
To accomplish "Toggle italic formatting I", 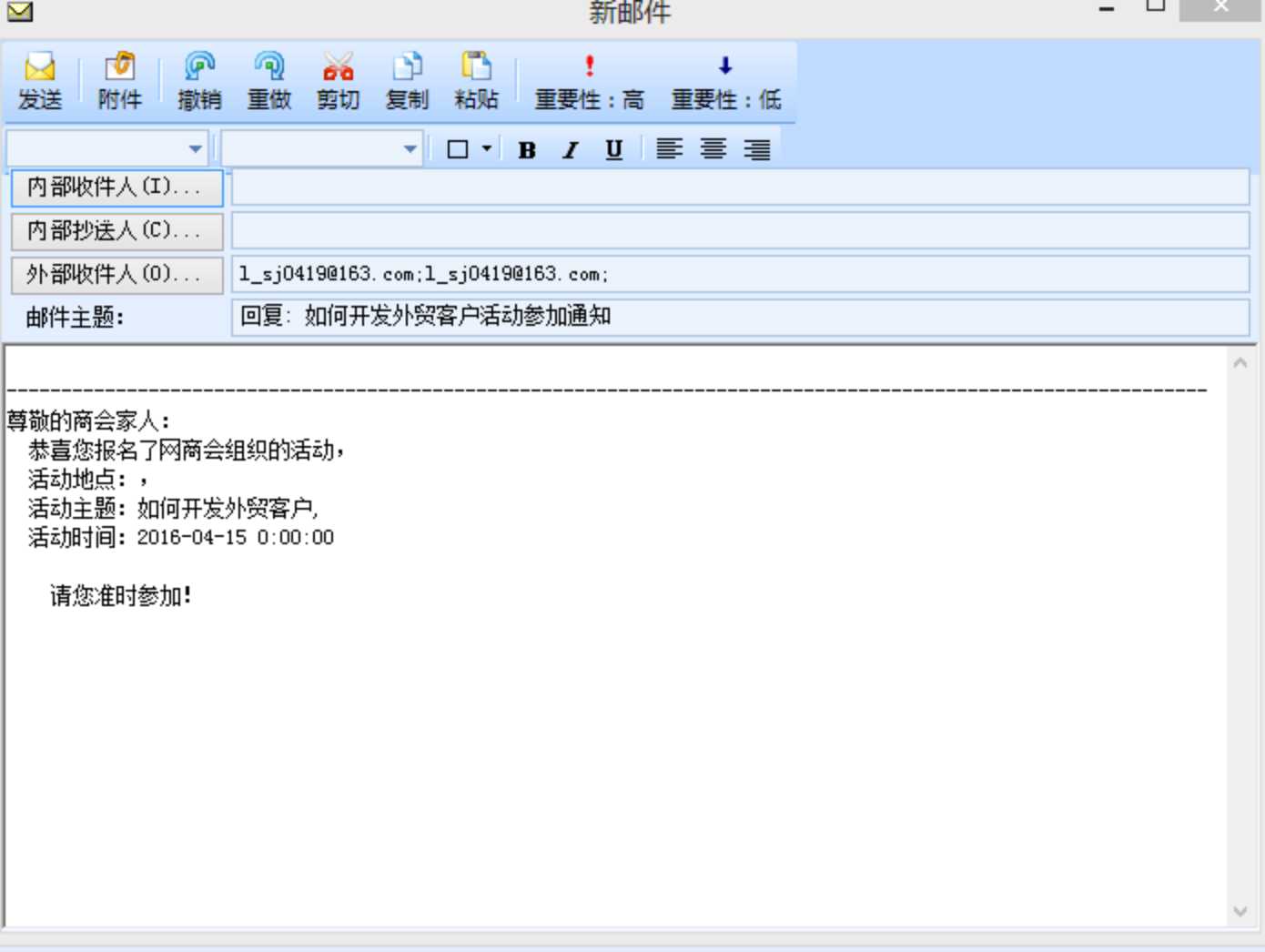I will pyautogui.click(x=571, y=149).
